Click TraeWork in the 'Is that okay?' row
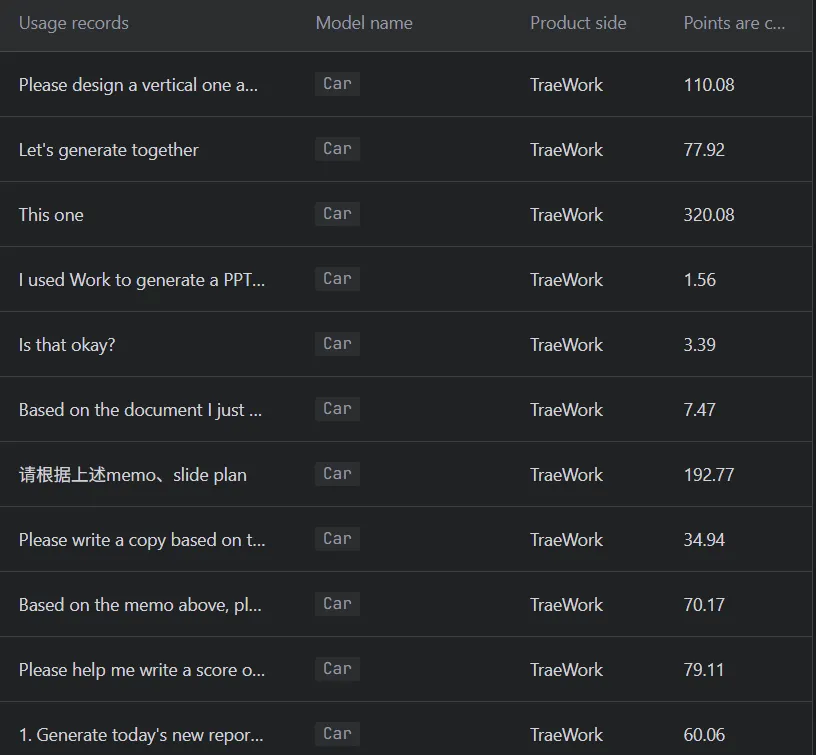The width and height of the screenshot is (816, 755). coord(566,345)
